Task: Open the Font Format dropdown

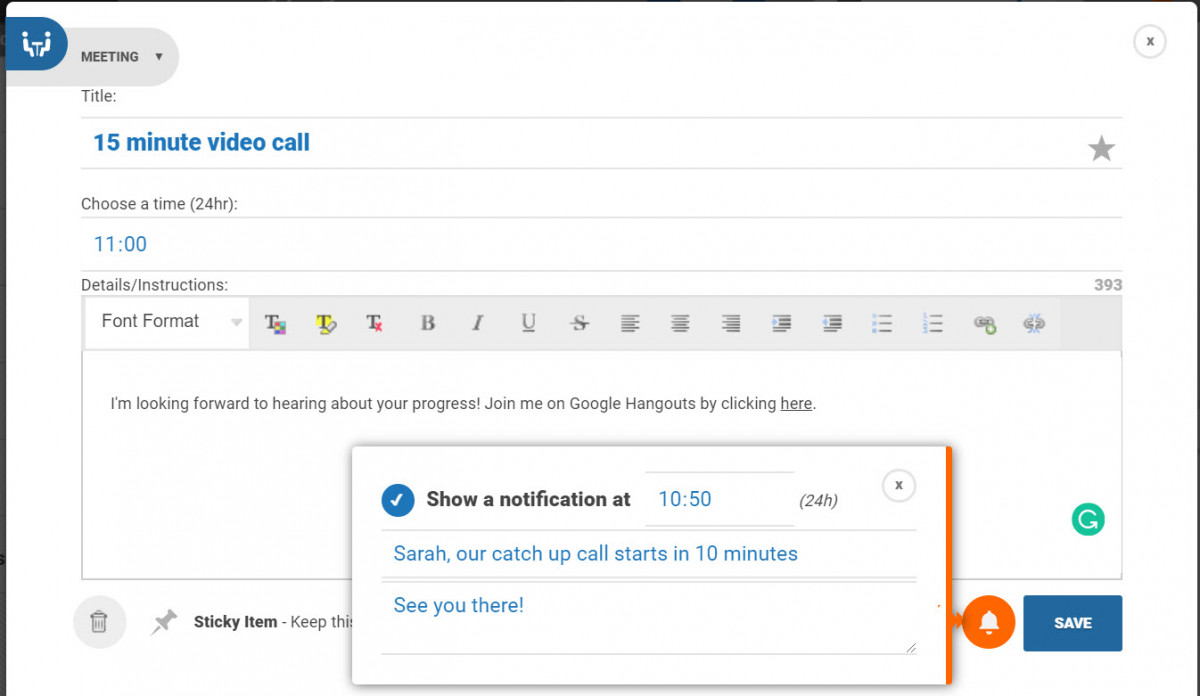Action: tap(167, 322)
